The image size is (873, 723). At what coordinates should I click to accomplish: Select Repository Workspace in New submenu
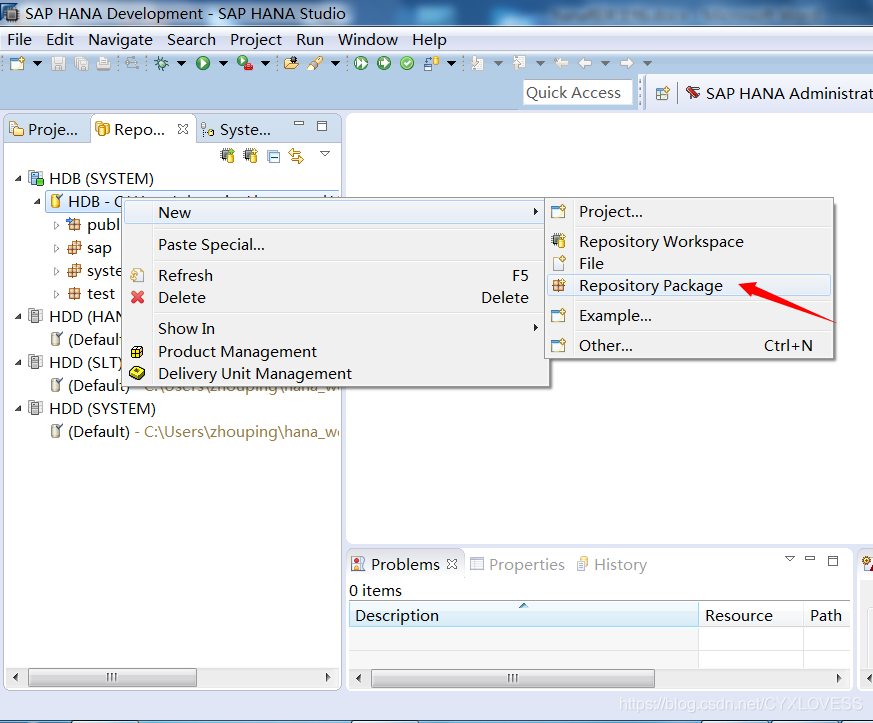[x=689, y=242]
